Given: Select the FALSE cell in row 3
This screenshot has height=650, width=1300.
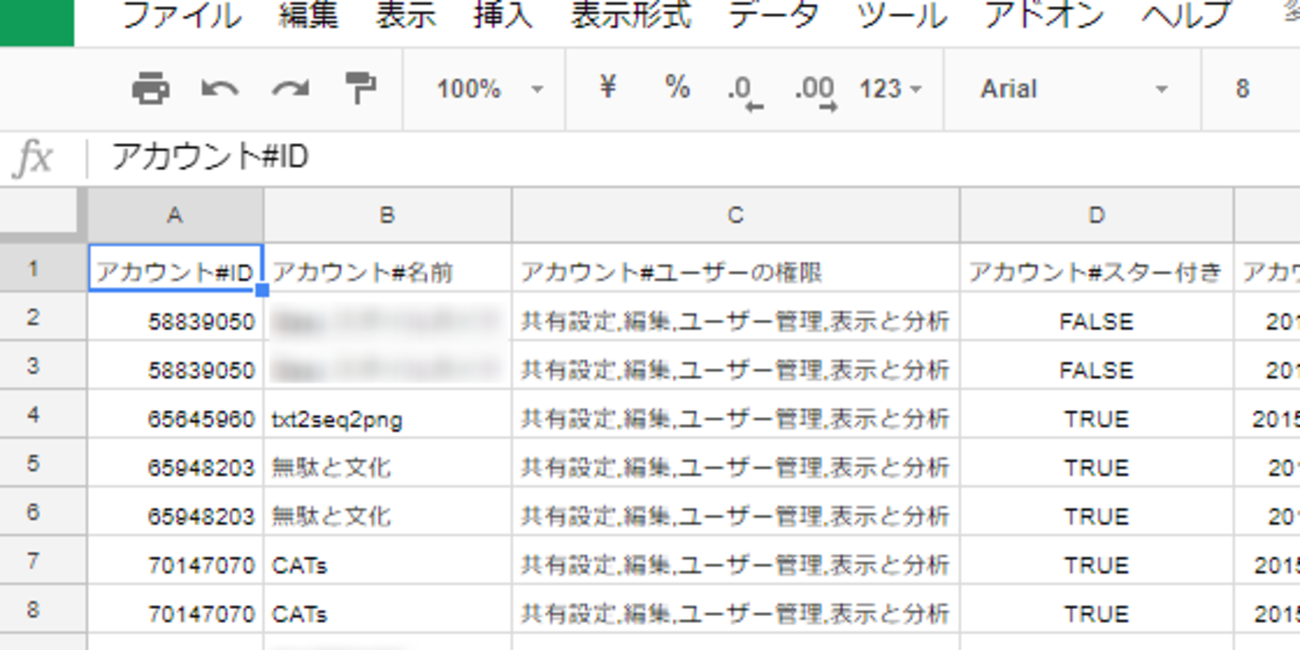Looking at the screenshot, I should coord(1097,366).
